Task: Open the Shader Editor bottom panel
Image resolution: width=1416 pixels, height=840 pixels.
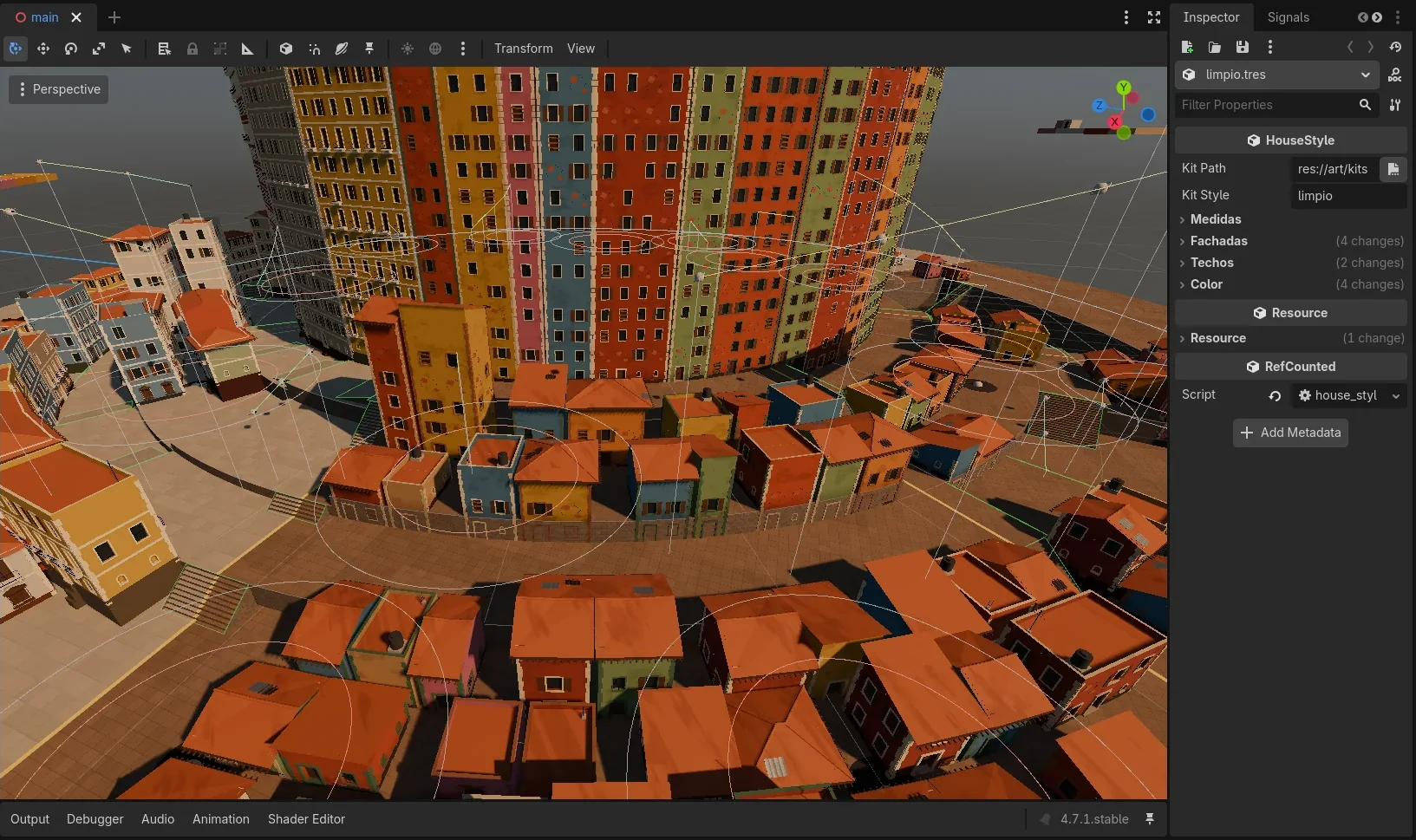Action: [x=306, y=819]
